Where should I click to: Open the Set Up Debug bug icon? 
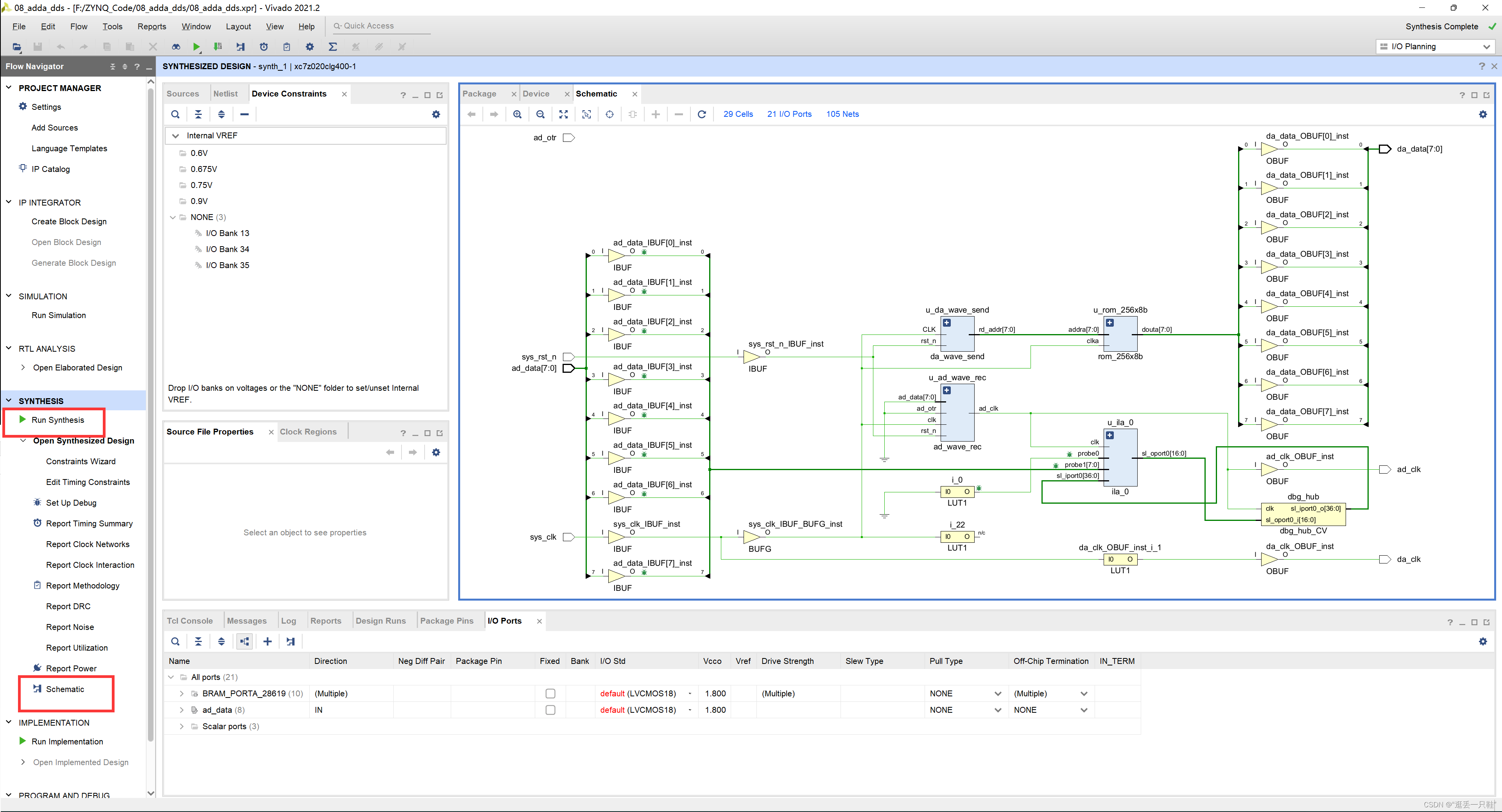point(37,503)
